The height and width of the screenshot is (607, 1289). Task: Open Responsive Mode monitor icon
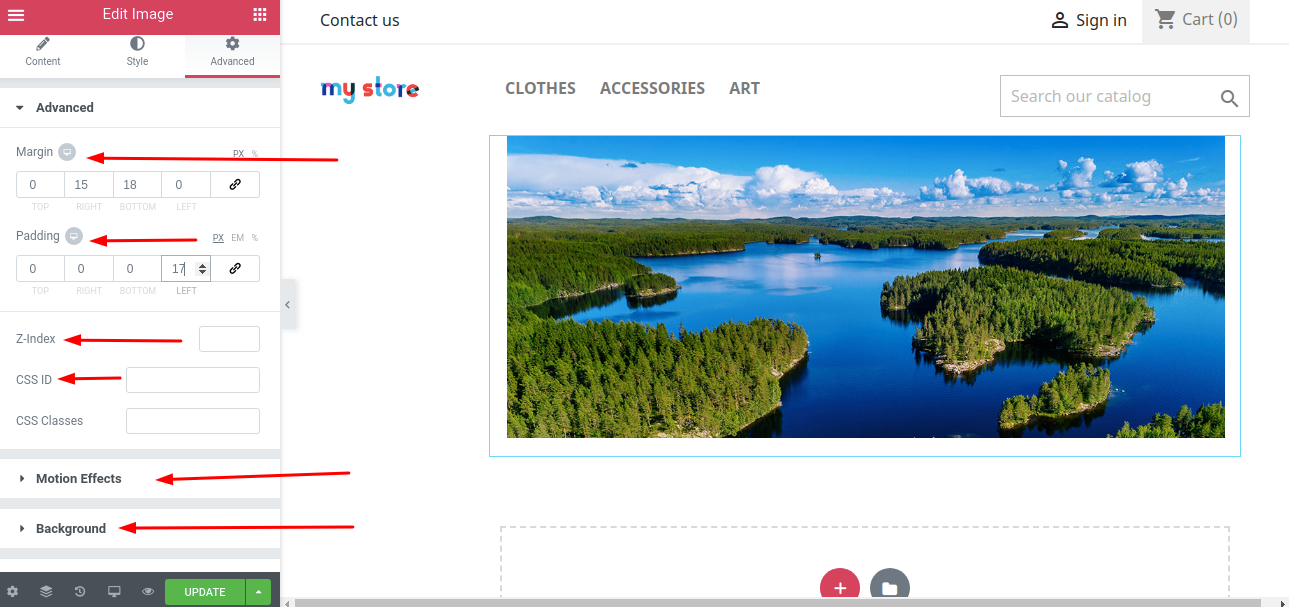pyautogui.click(x=114, y=592)
